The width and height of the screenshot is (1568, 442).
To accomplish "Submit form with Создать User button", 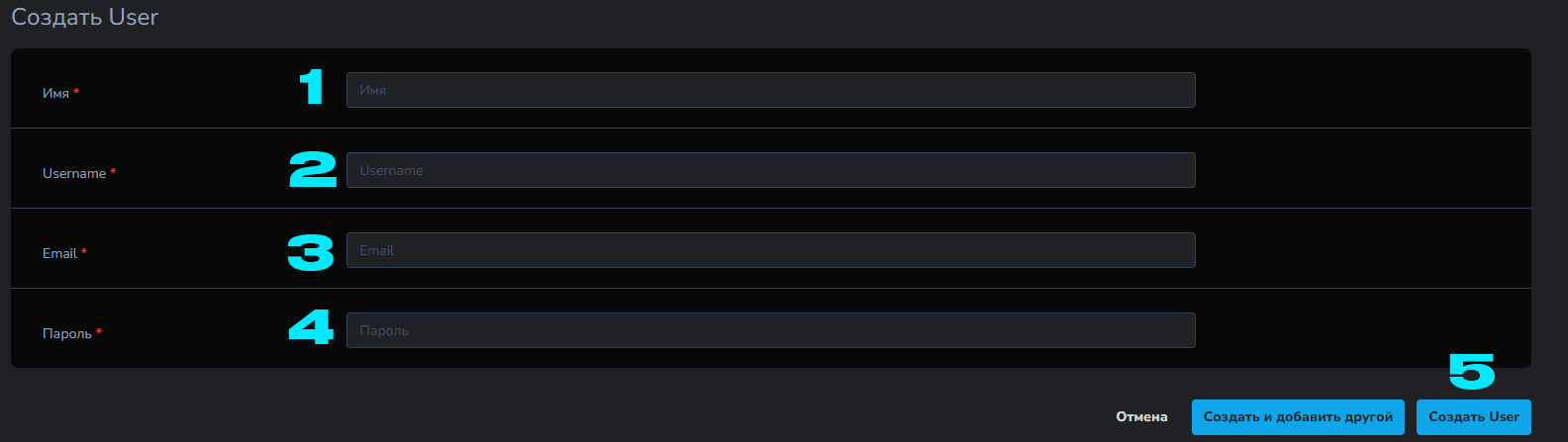I will [x=1473, y=417].
